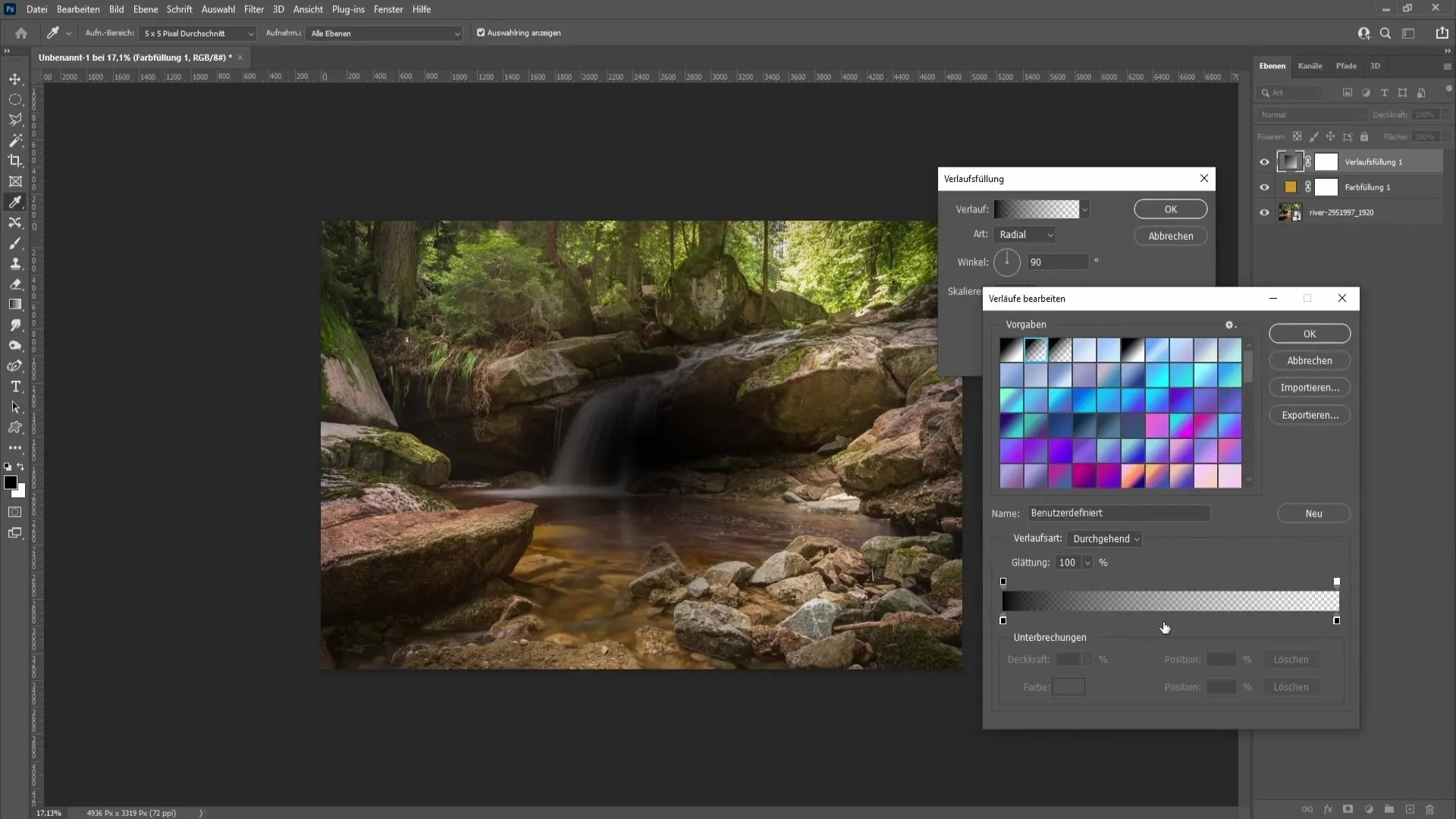Open the Filter menu
The image size is (1456, 819).
(x=254, y=9)
